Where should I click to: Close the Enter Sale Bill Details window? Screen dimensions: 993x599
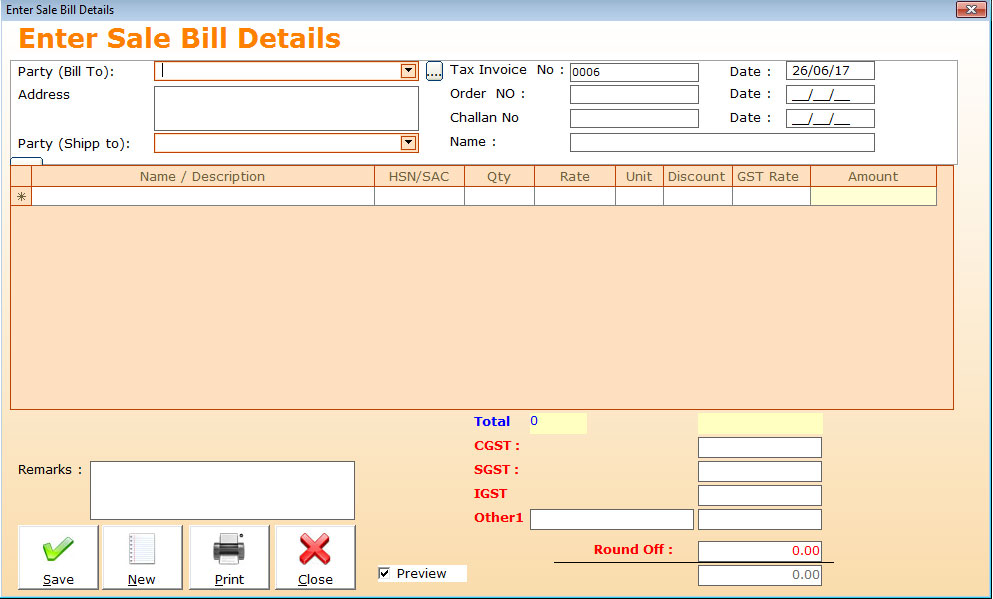point(971,9)
